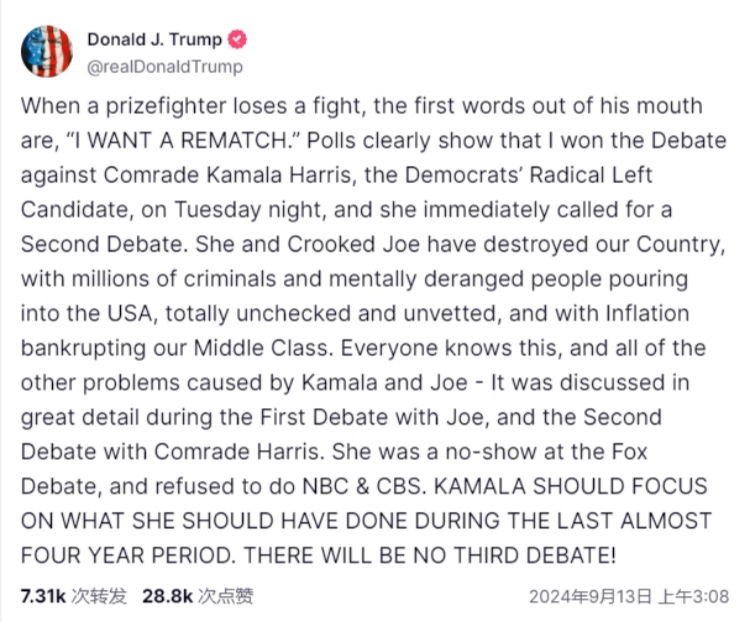750x622 pixels.
Task: Click "THERE WILL BE NO THIRD DEBATE!" text
Action: [451, 556]
